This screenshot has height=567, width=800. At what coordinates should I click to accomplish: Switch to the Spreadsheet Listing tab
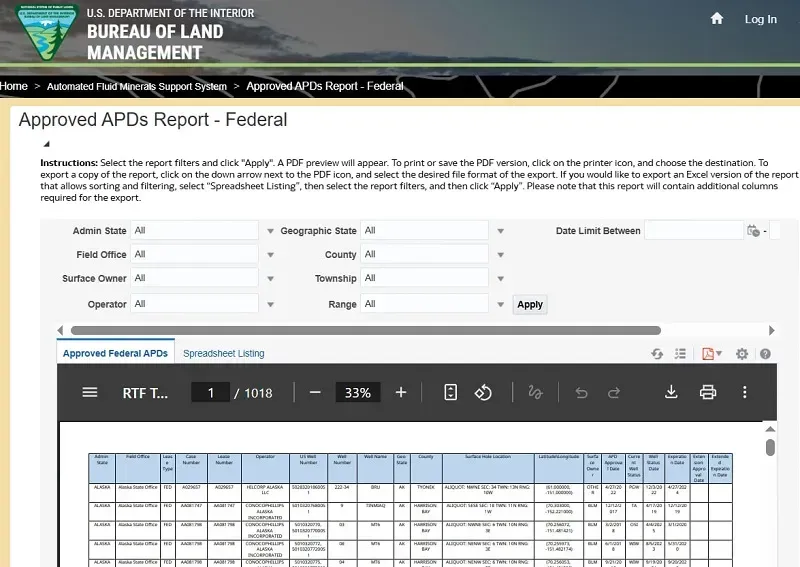pyautogui.click(x=223, y=353)
